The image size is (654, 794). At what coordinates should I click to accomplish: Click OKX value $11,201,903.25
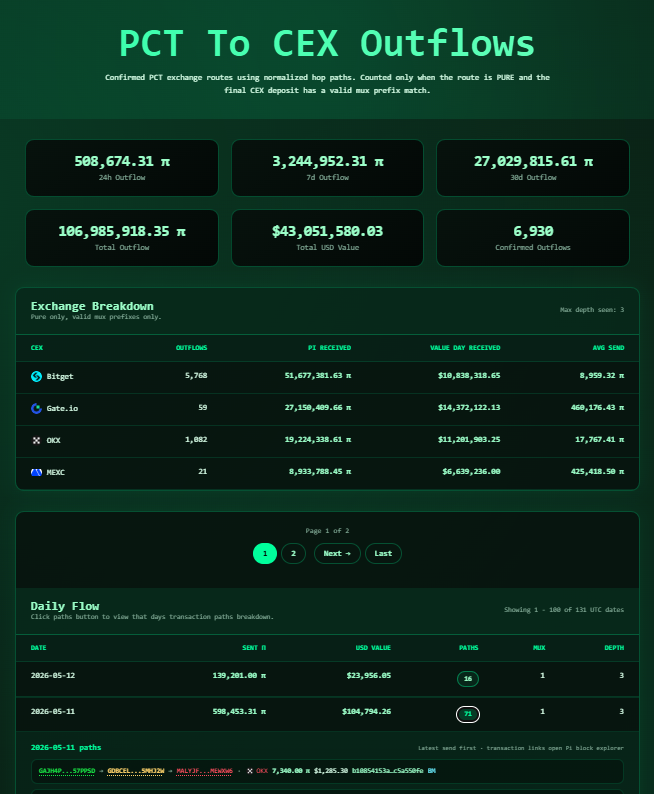click(469, 440)
